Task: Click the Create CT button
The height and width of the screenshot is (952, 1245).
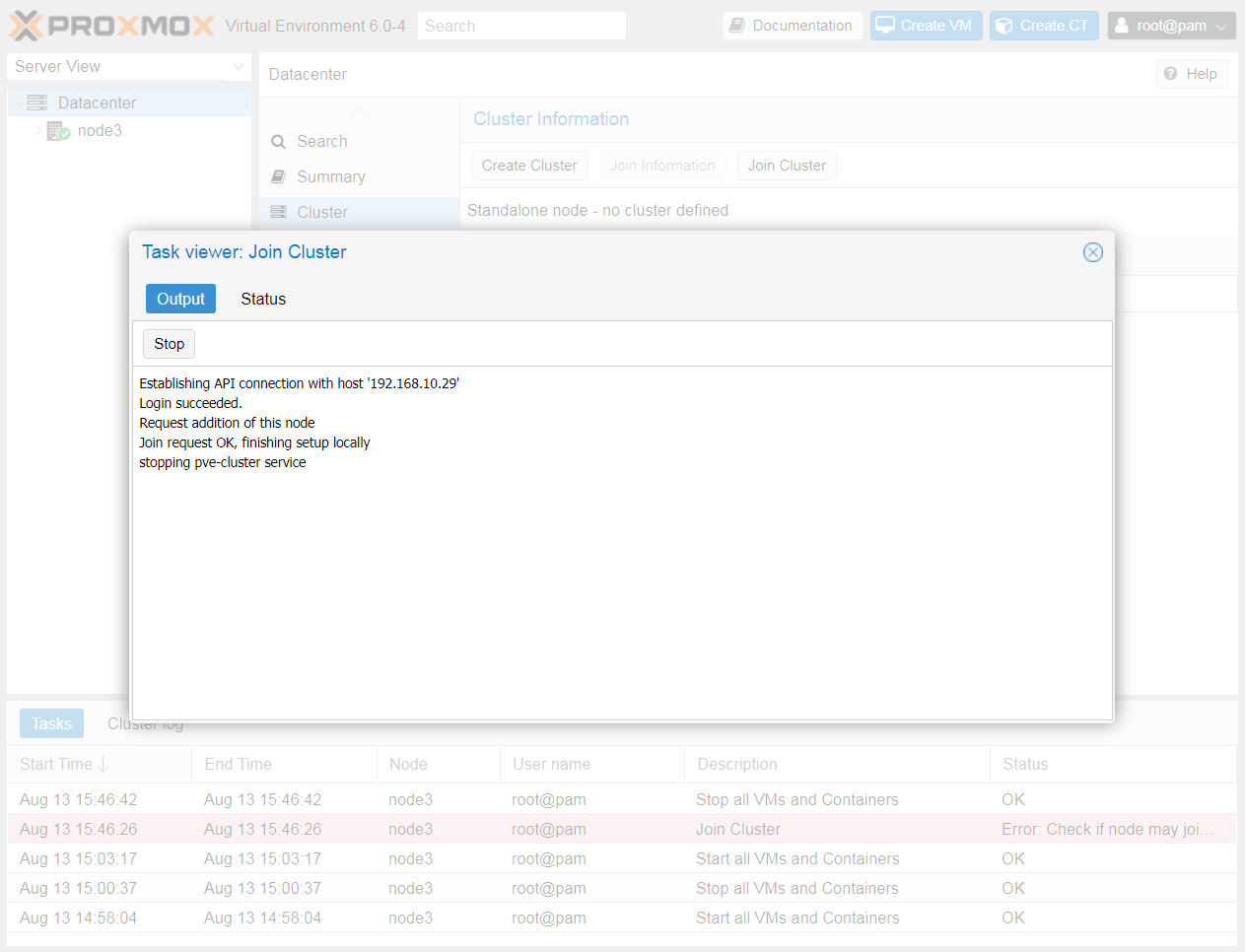Action: tap(1044, 26)
